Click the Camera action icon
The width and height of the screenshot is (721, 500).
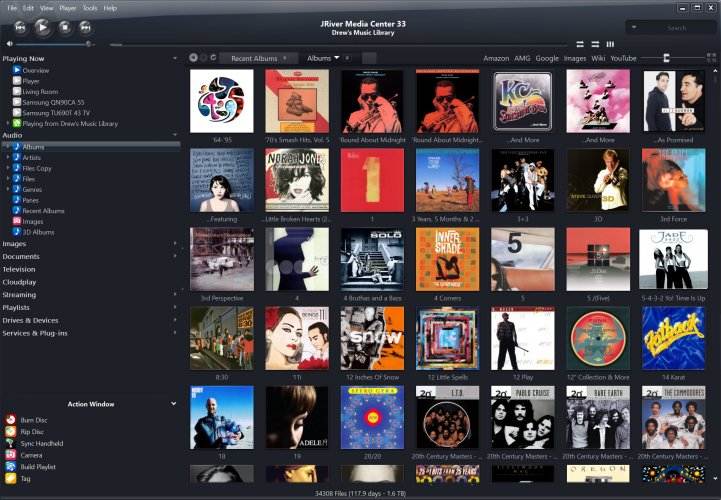(x=11, y=455)
